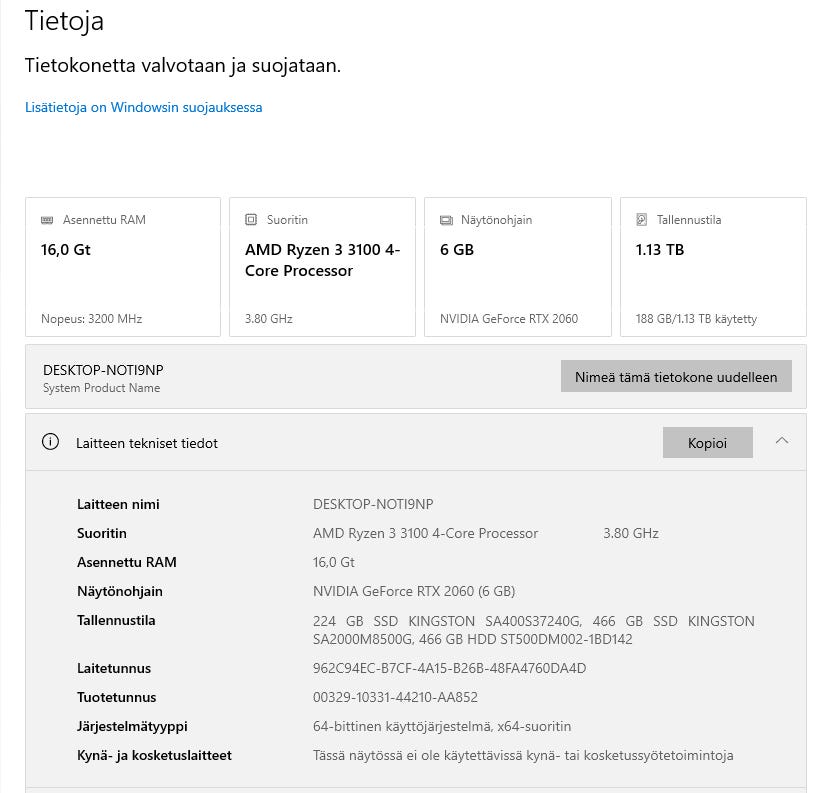Image resolution: width=827 pixels, height=793 pixels.
Task: Collapse the Laitteen tekniset tiedot section
Action: coord(782,441)
